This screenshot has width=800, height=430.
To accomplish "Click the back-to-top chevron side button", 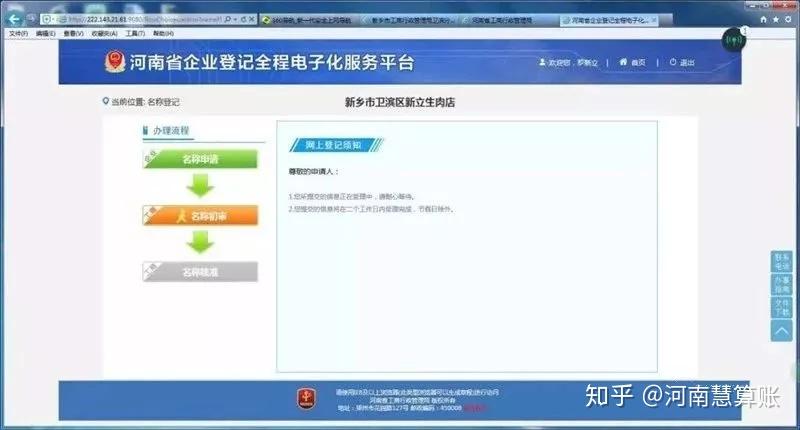I will click(x=782, y=331).
